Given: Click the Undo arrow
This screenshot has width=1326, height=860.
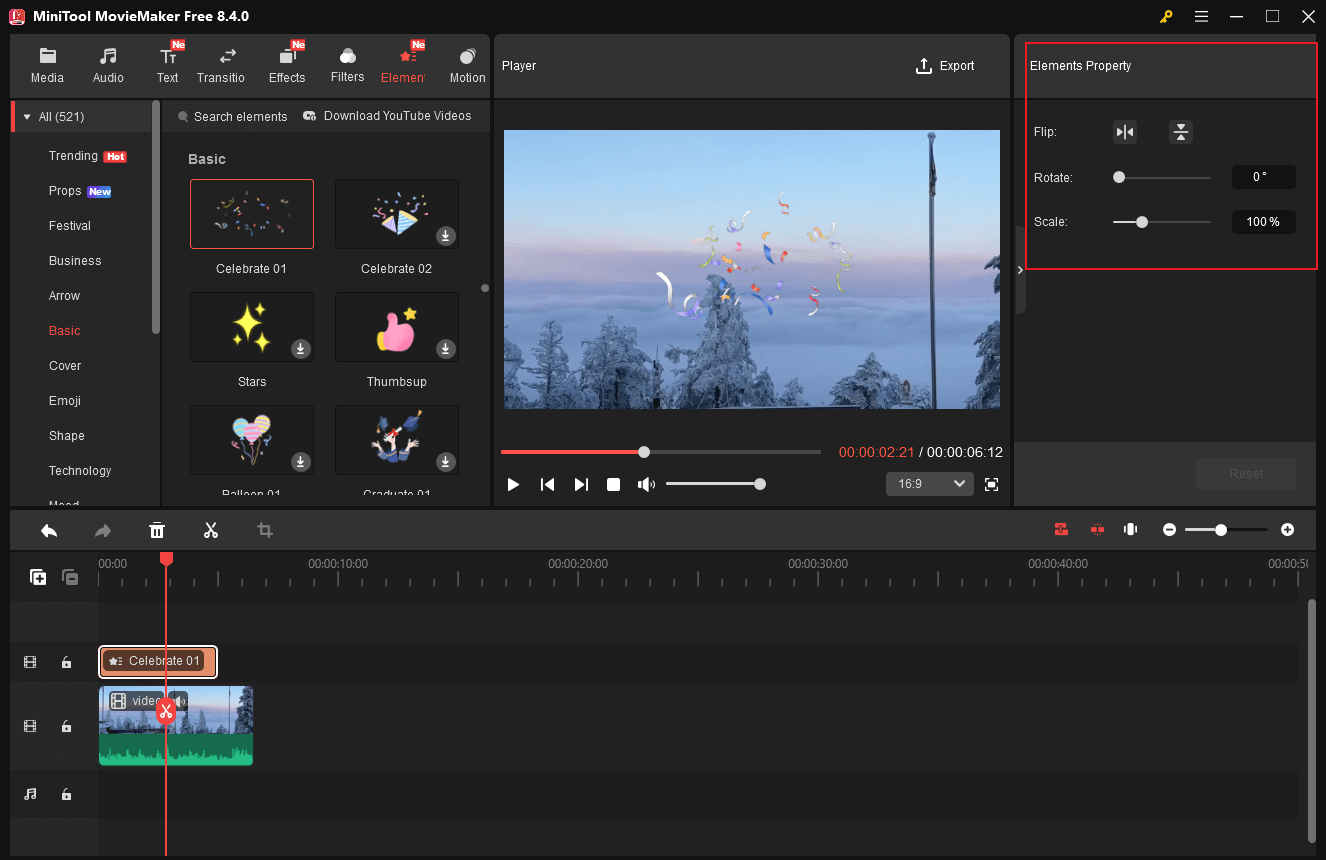Looking at the screenshot, I should pos(49,530).
